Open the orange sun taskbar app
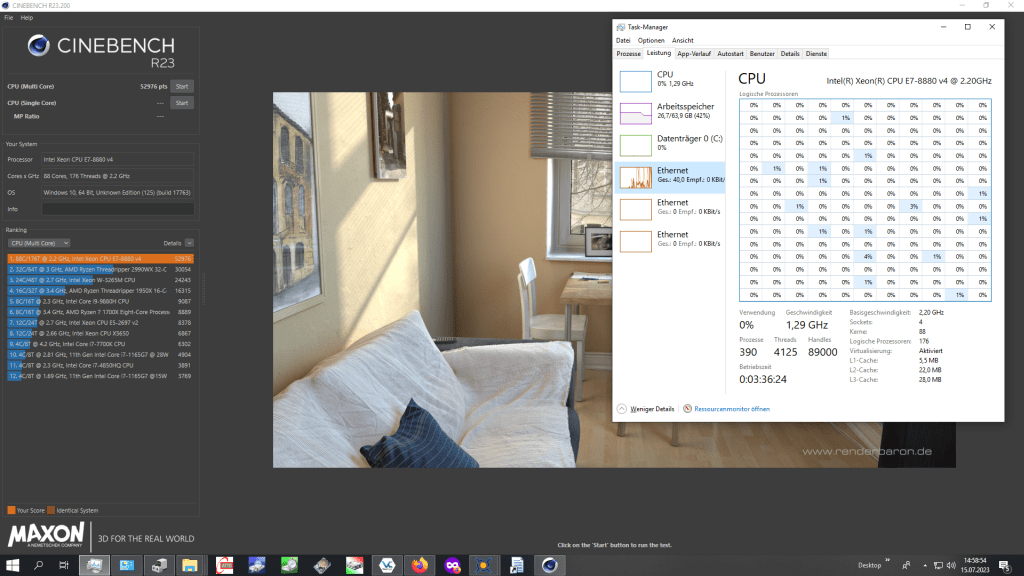The width and height of the screenshot is (1024, 576). (x=484, y=565)
